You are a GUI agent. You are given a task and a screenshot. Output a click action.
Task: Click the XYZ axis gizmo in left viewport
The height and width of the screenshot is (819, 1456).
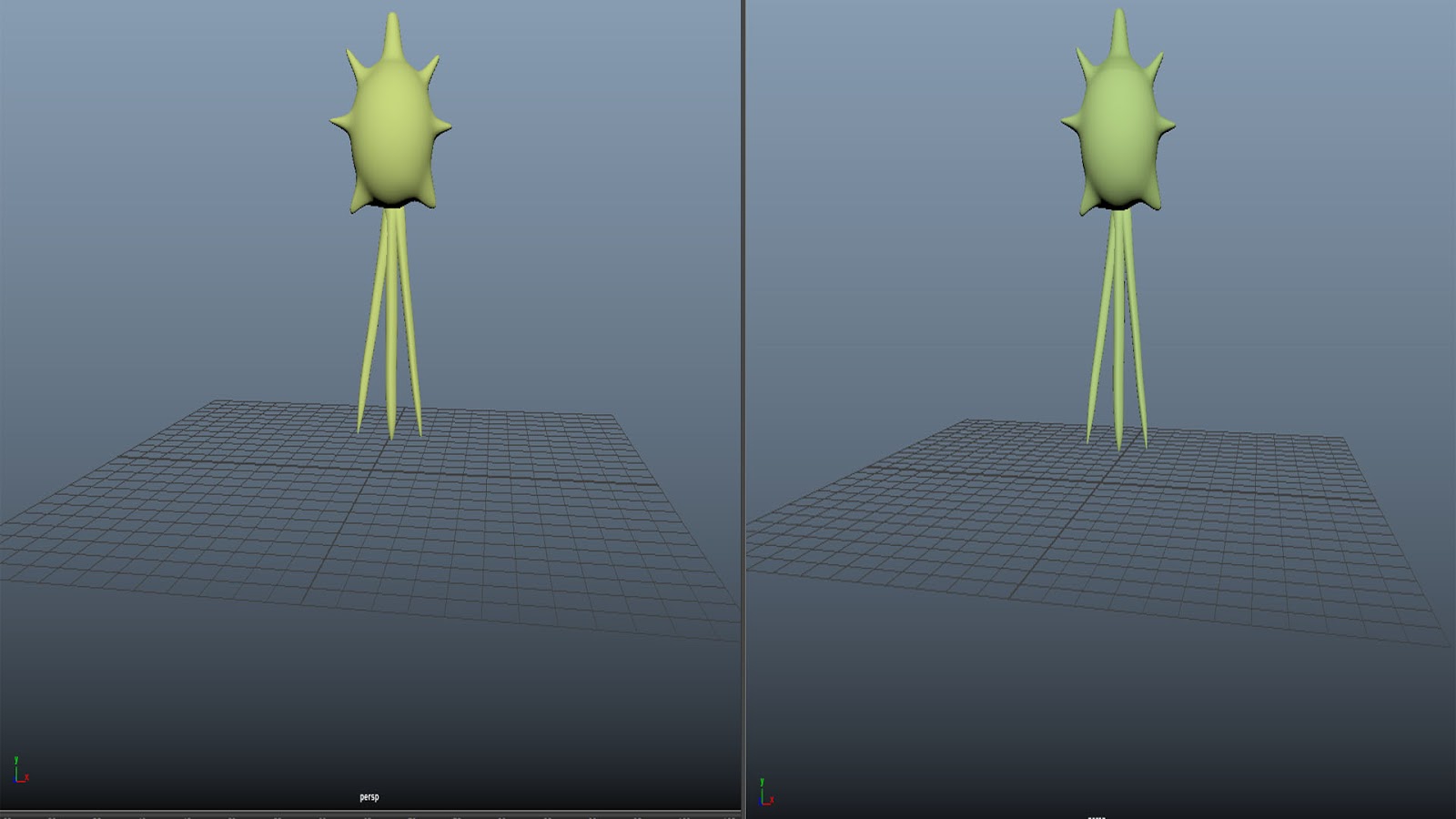21,770
